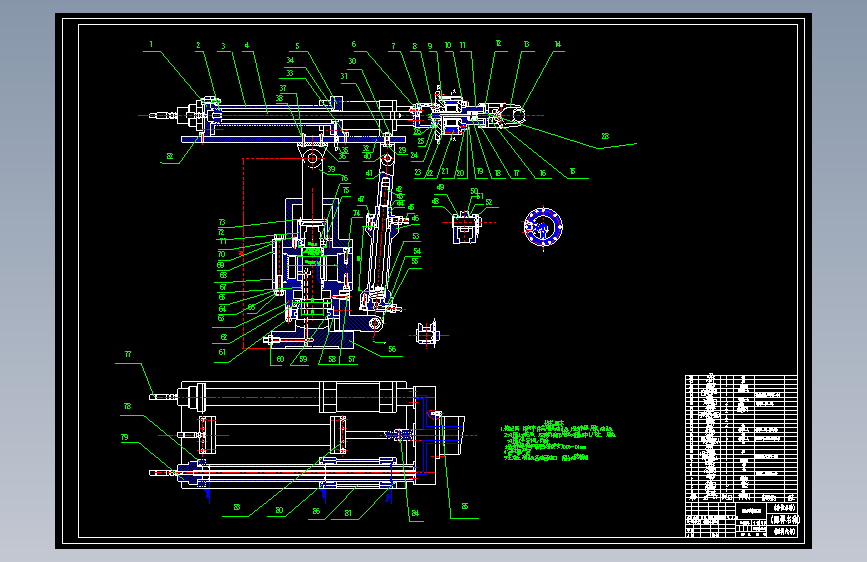This screenshot has width=867, height=562.
Task: Click part callout number 33
Action: [x=290, y=73]
